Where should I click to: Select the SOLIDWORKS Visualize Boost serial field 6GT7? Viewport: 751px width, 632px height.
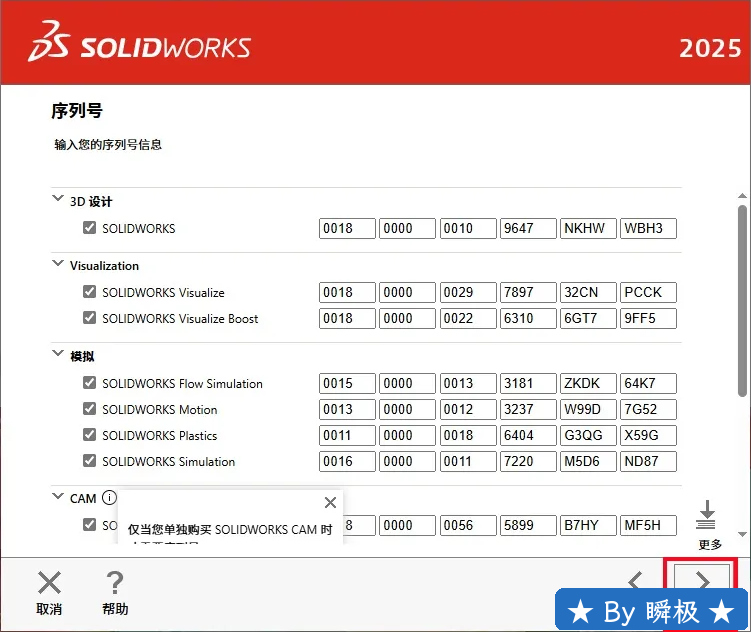click(x=588, y=319)
